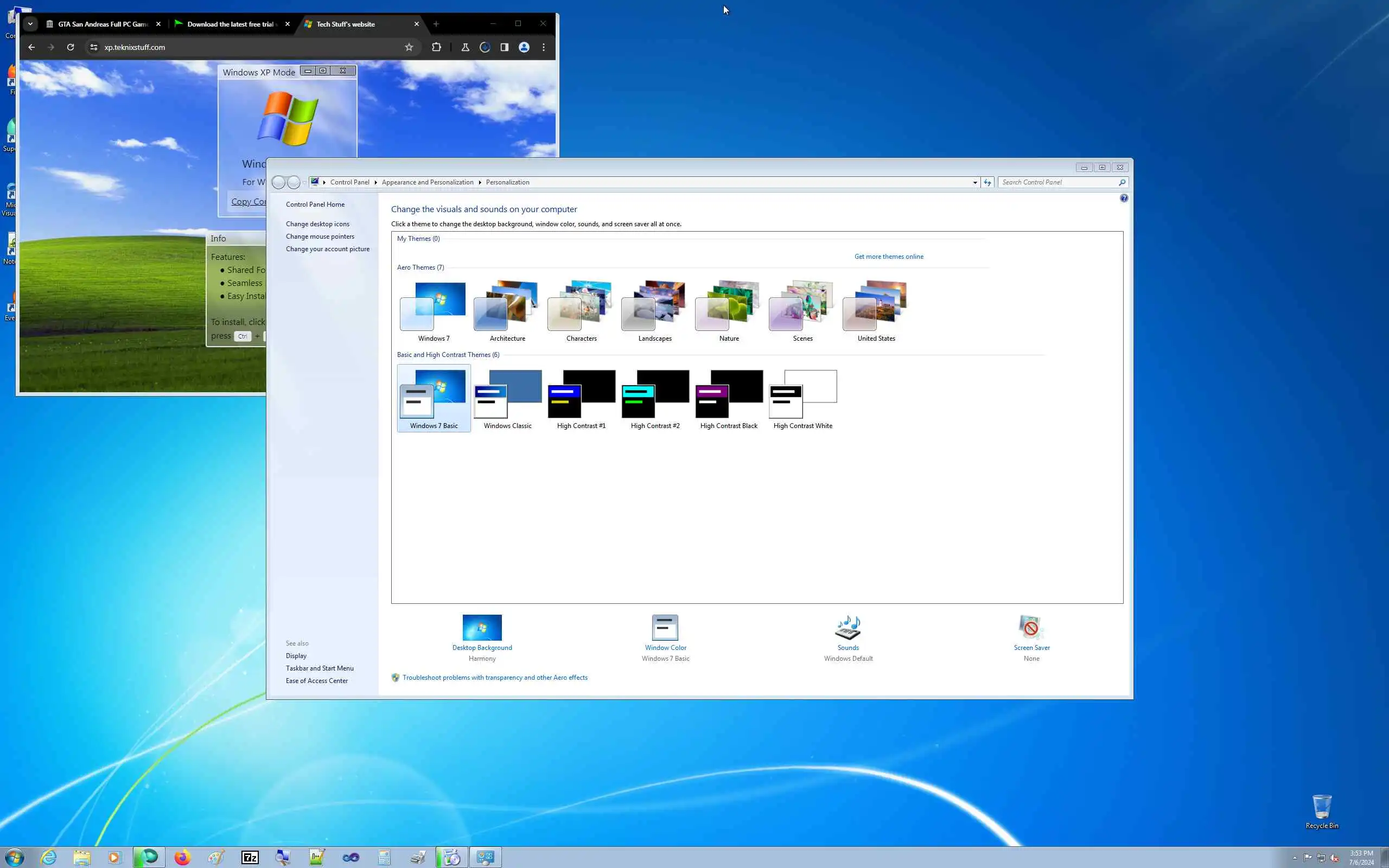Click the Control Panel help icon
Screen dimensions: 1389x868
[x=1123, y=198]
